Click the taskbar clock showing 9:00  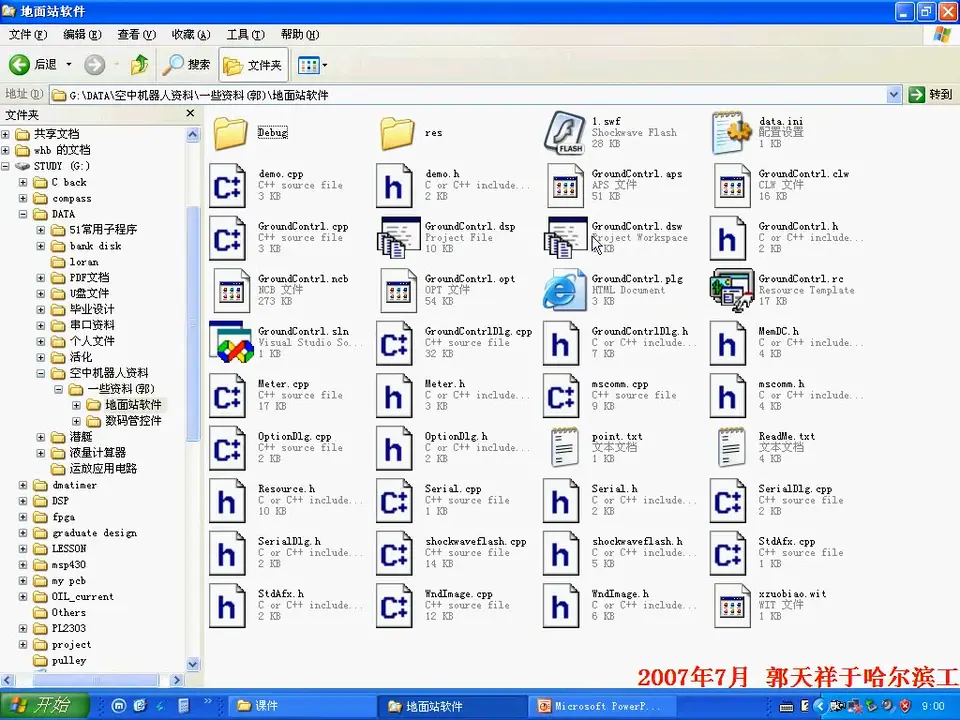coord(932,706)
